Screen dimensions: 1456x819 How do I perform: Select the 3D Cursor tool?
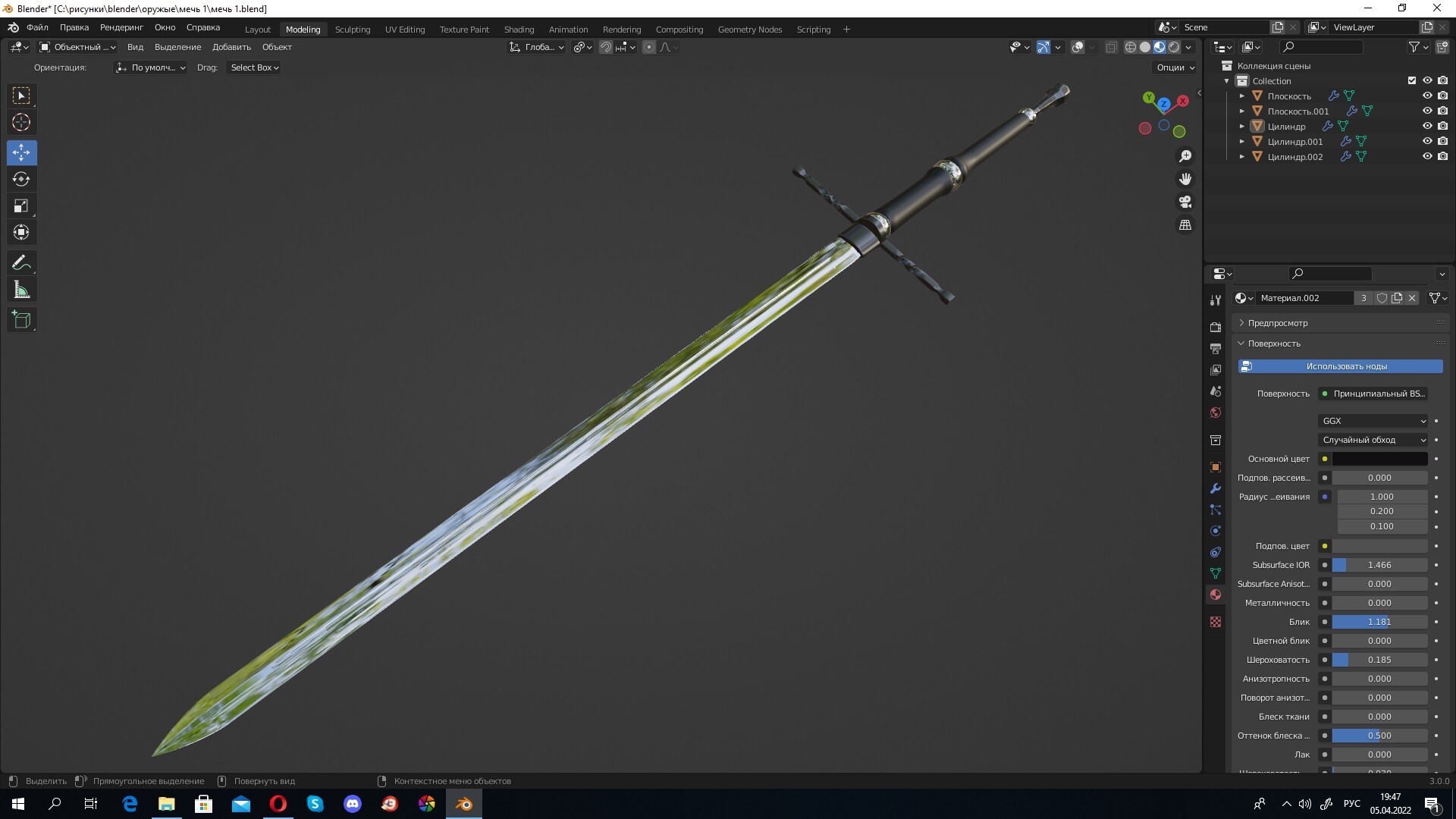21,122
